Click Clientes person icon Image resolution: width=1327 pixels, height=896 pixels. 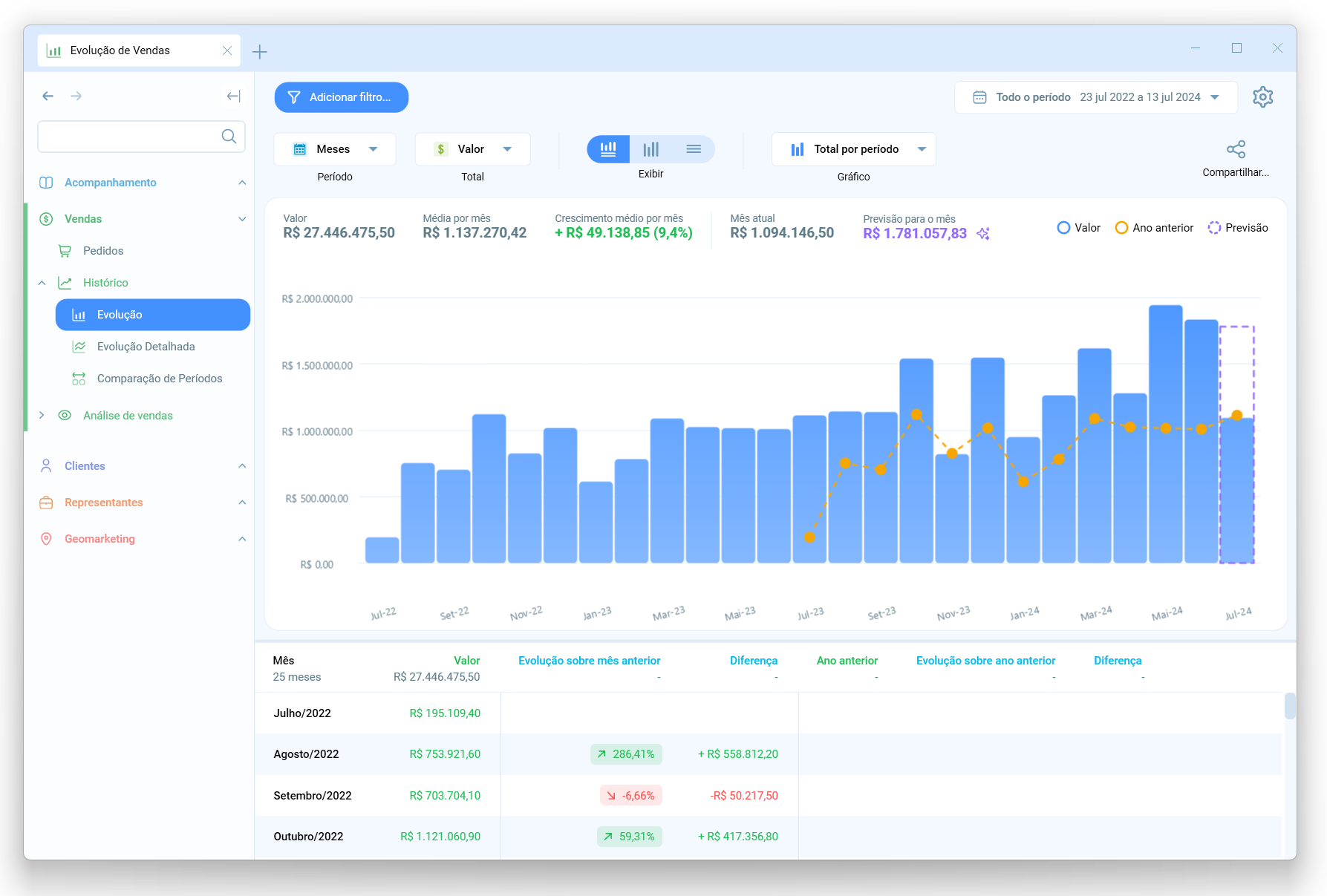tap(46, 466)
